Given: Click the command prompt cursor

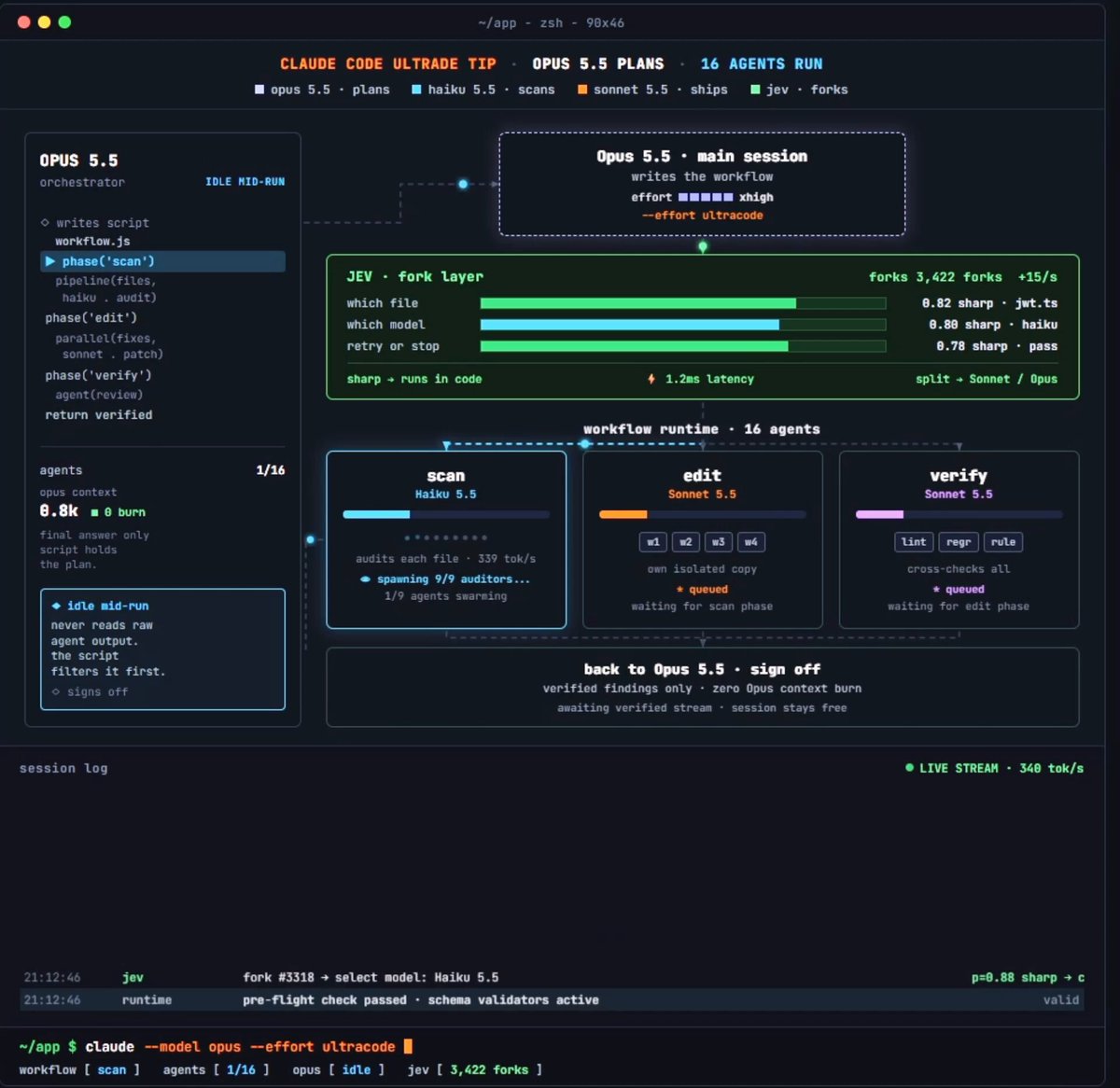Looking at the screenshot, I should click(408, 1047).
